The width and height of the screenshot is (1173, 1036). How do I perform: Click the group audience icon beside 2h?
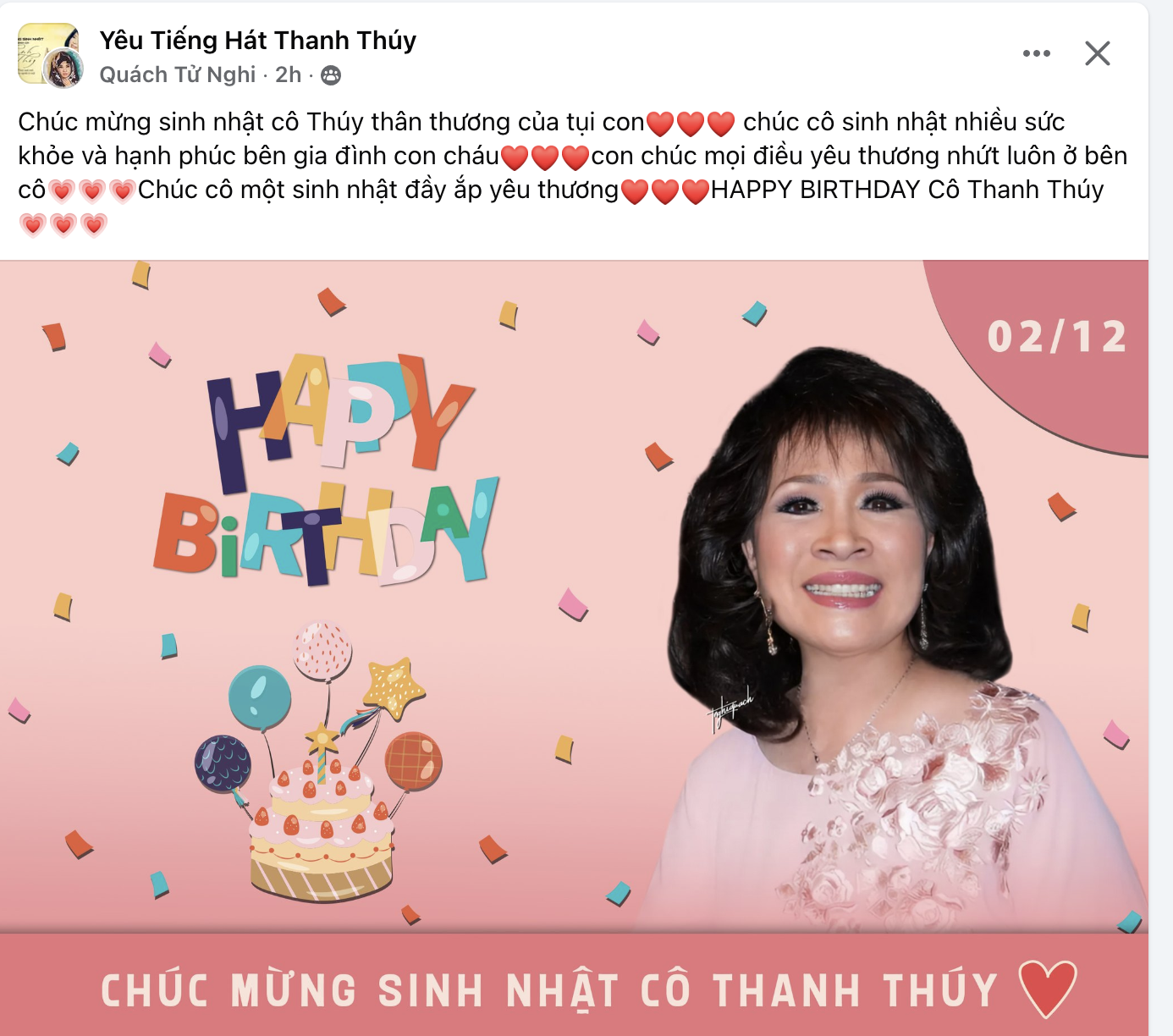pyautogui.click(x=331, y=75)
